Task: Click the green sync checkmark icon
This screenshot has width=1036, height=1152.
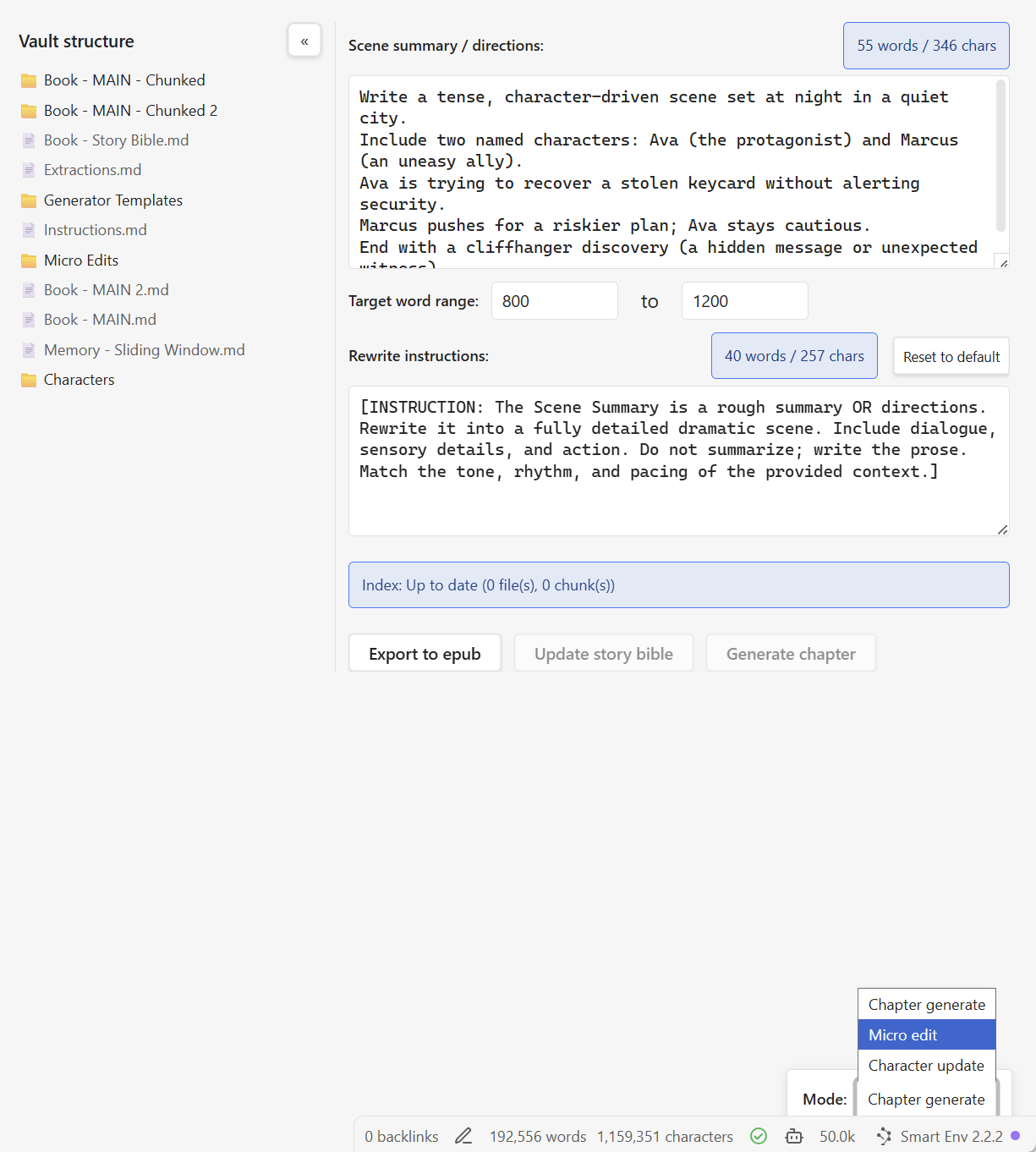Action: pyautogui.click(x=759, y=1136)
